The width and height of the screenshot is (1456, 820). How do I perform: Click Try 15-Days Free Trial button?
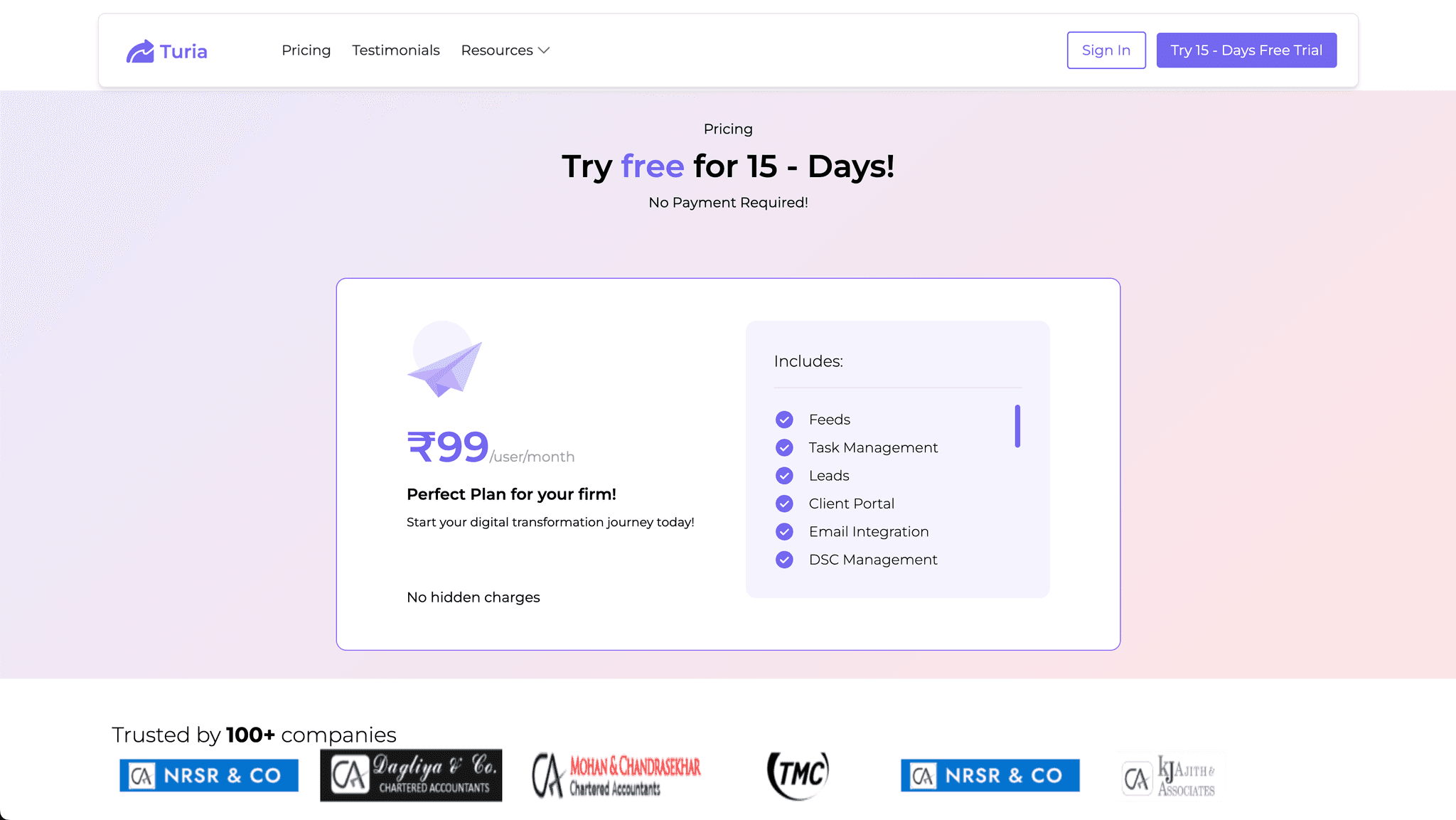[x=1246, y=50]
